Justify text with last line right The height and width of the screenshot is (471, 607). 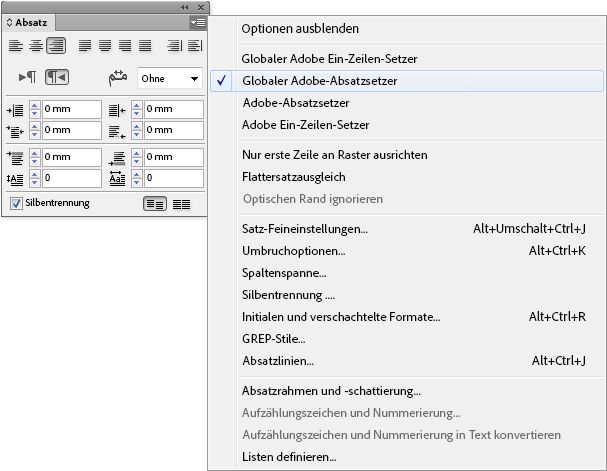[125, 46]
